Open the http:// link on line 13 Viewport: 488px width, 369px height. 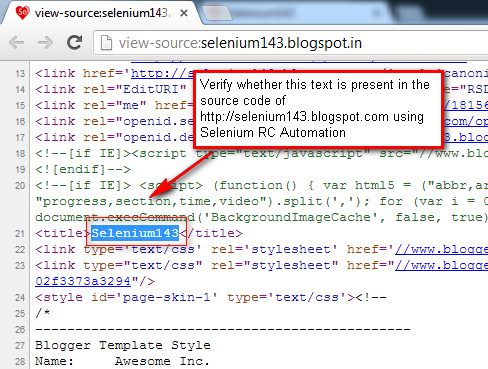(162, 73)
